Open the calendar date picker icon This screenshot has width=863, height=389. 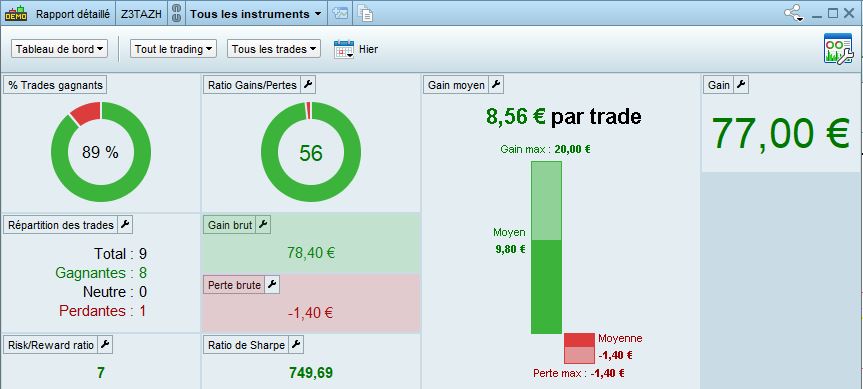344,49
